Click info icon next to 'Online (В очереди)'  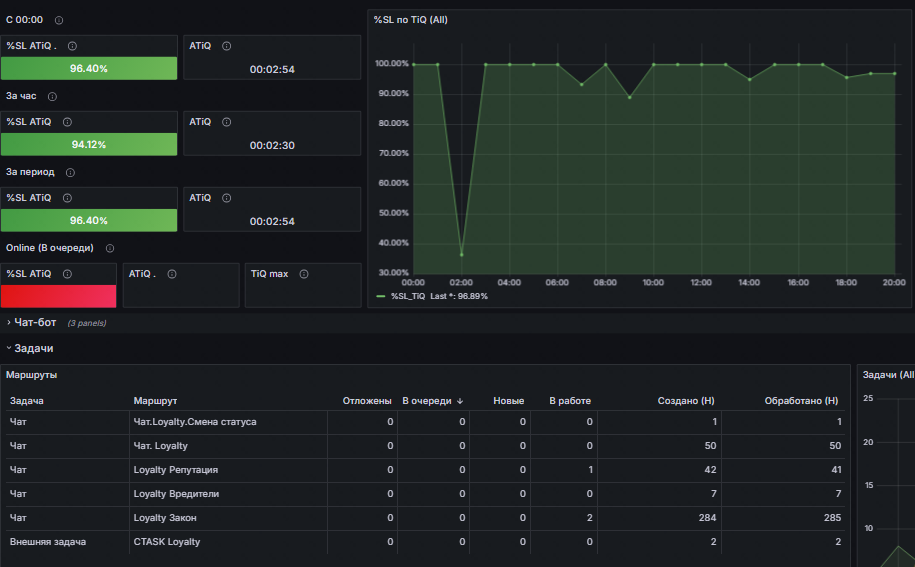tap(110, 248)
